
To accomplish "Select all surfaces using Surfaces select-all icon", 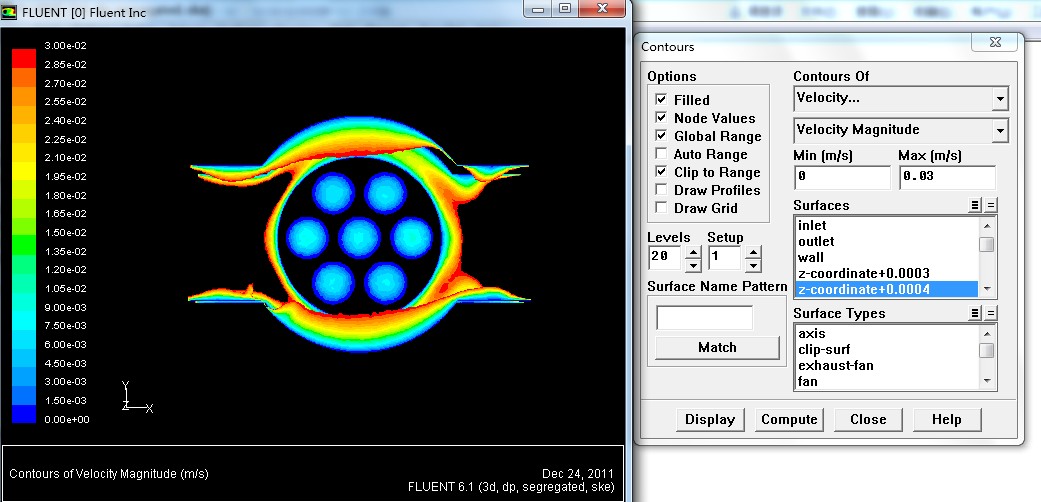I will point(975,205).
